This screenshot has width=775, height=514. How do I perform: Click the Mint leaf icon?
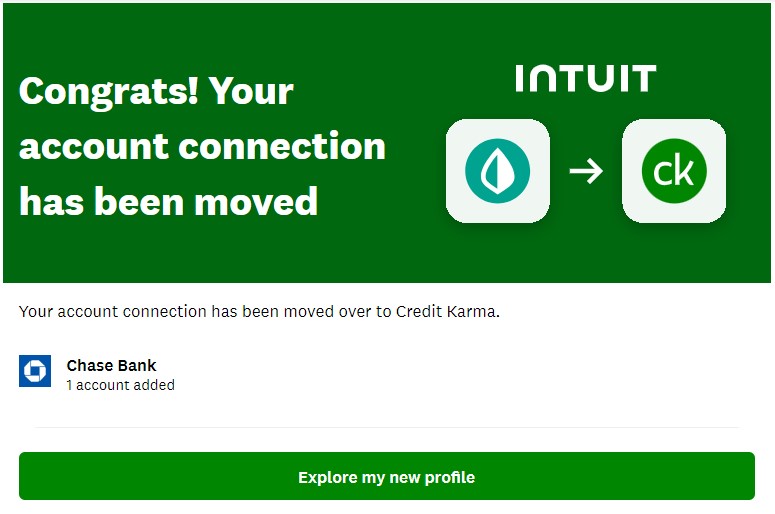click(497, 171)
